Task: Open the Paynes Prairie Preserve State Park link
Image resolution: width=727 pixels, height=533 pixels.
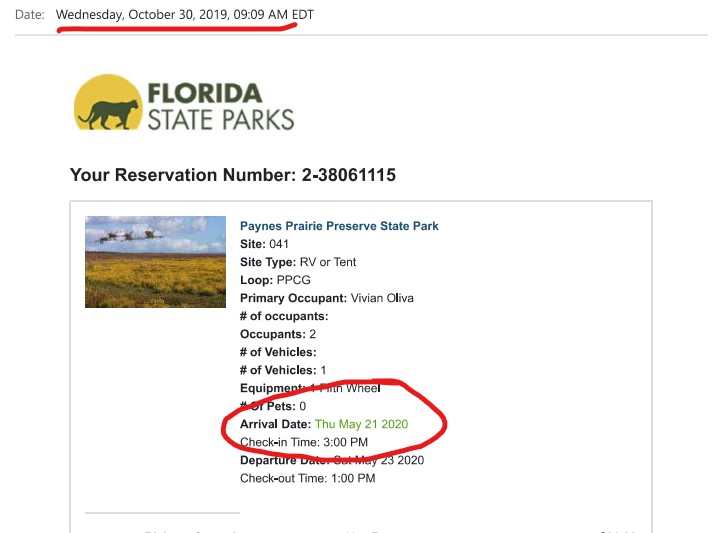Action: (x=339, y=226)
